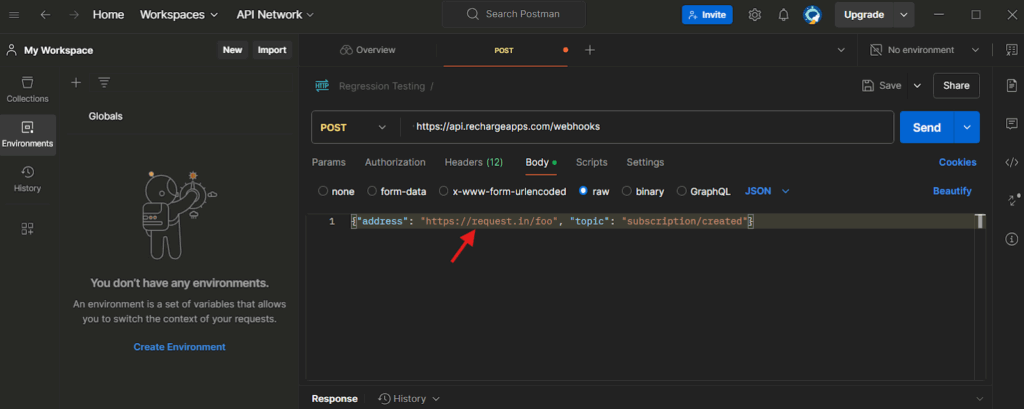Open Collections in the sidebar
This screenshot has height=409, width=1024.
[x=27, y=90]
